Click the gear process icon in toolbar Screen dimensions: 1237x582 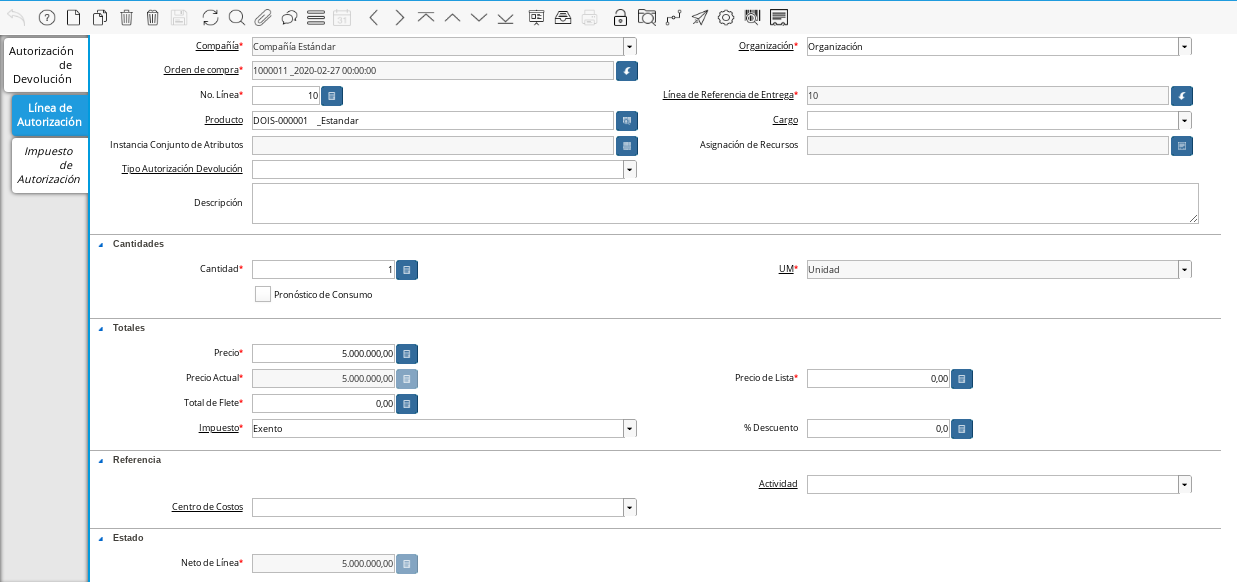[x=726, y=17]
